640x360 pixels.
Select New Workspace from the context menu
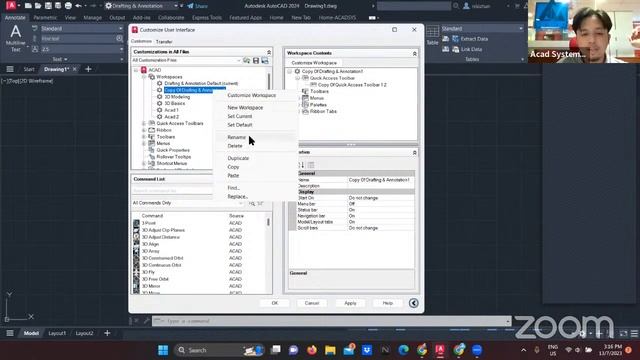point(245,108)
